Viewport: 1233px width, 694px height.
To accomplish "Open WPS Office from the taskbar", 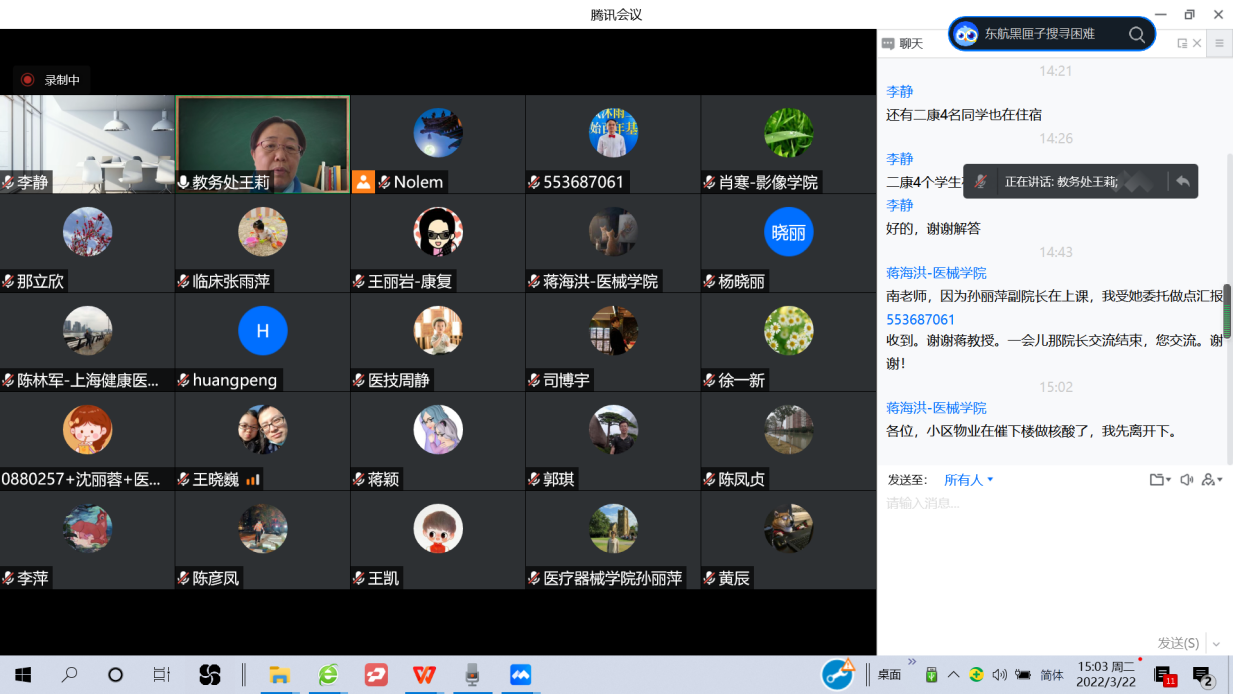I will 424,675.
